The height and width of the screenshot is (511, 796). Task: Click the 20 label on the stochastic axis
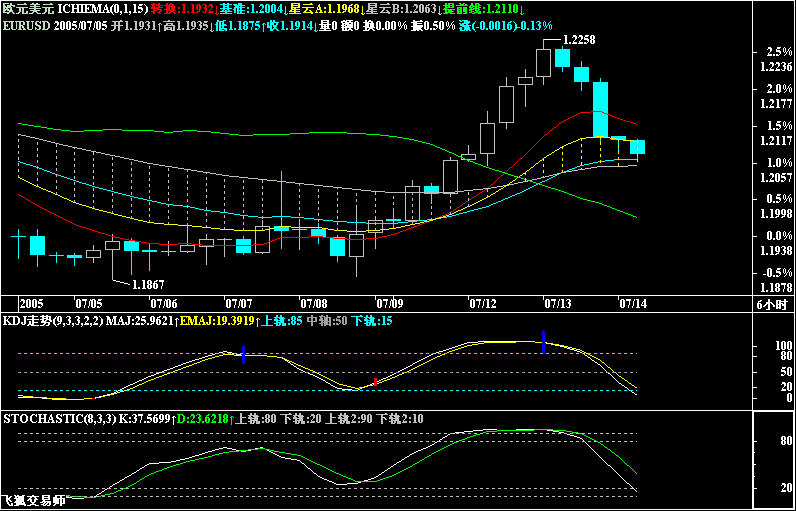click(787, 488)
